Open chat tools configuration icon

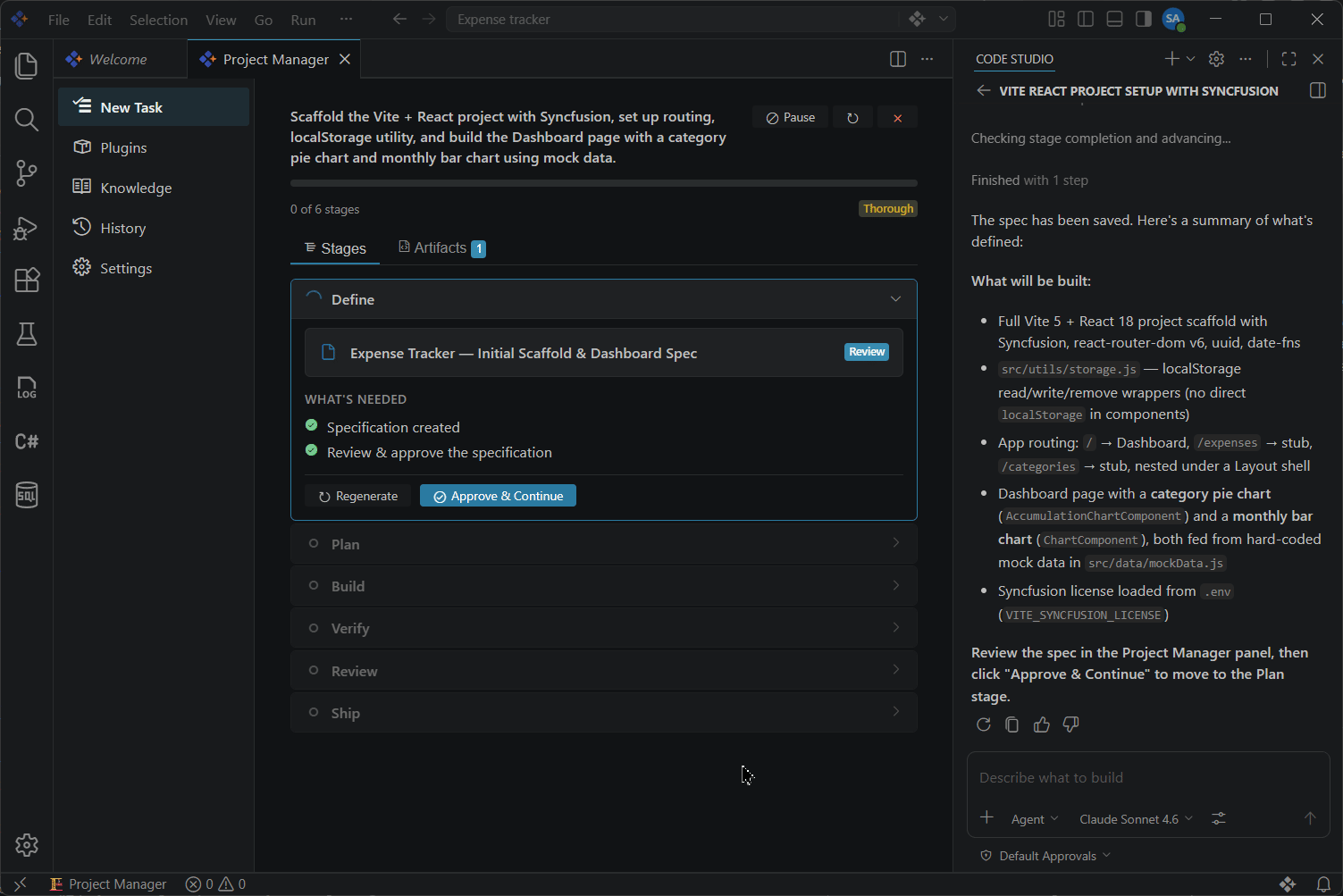1218,818
